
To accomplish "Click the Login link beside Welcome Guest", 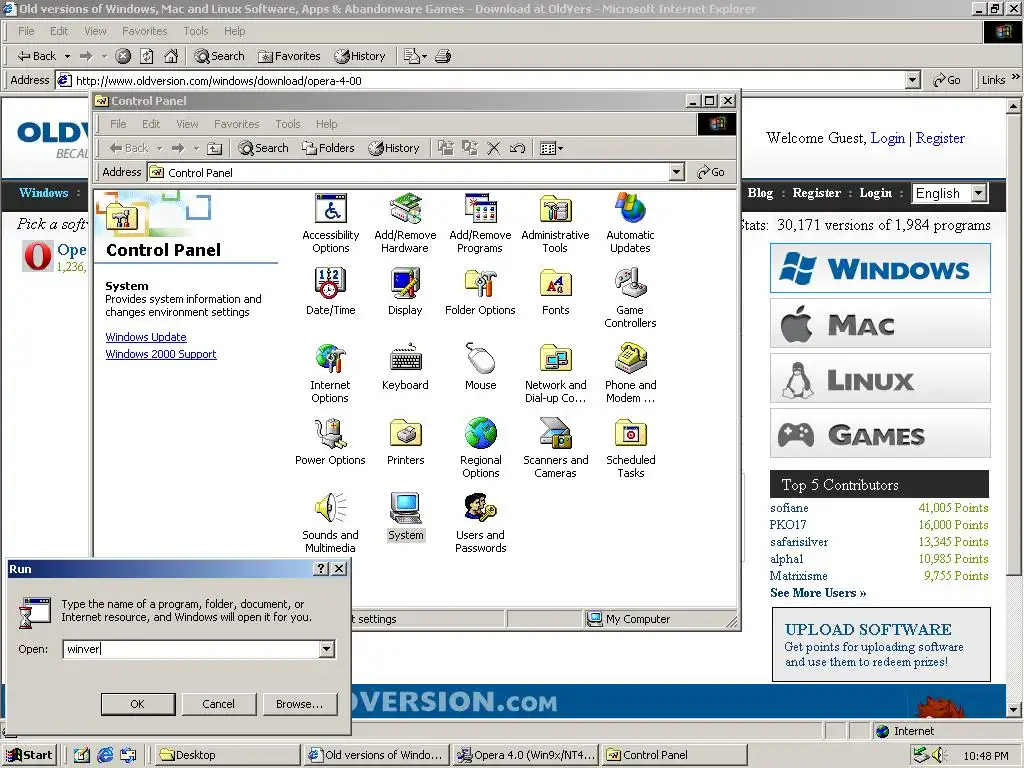I will (x=888, y=138).
